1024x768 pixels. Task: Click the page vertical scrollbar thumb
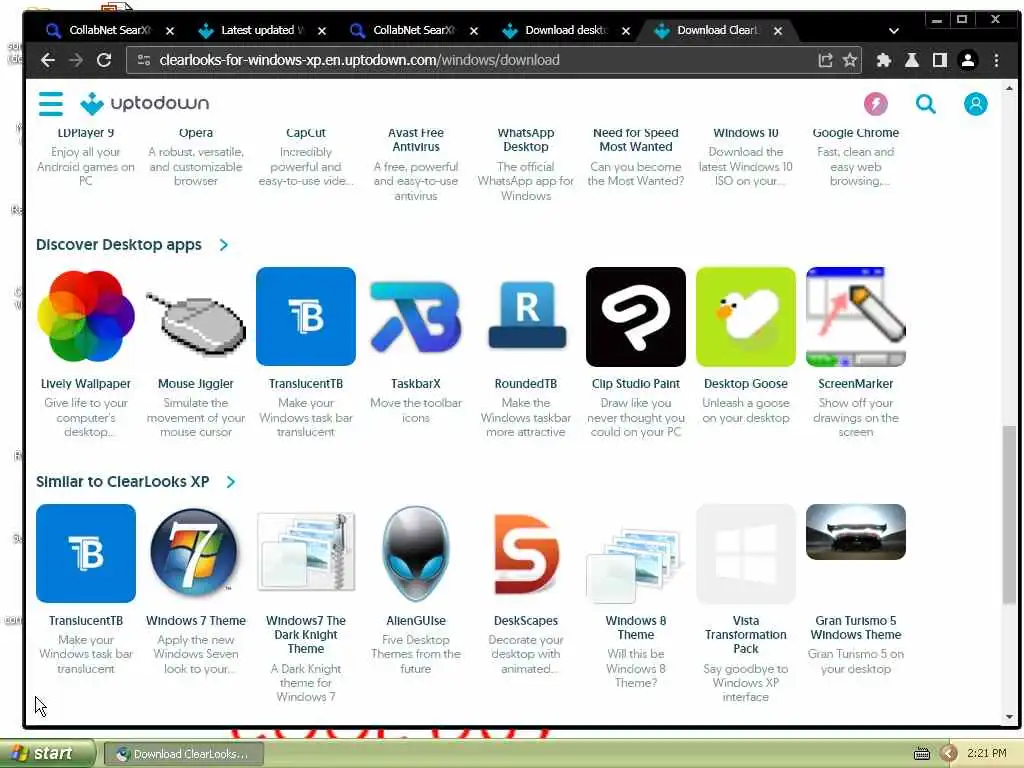(1010, 515)
